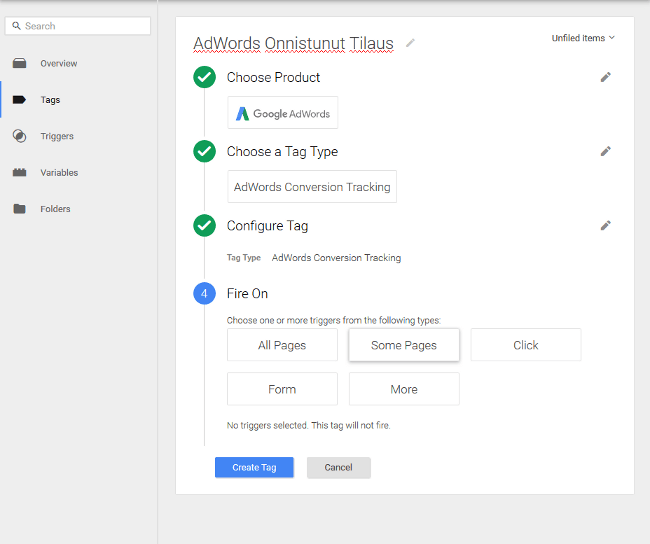Click the AdWords Onnistunut Tilaus tag title

click(293, 44)
